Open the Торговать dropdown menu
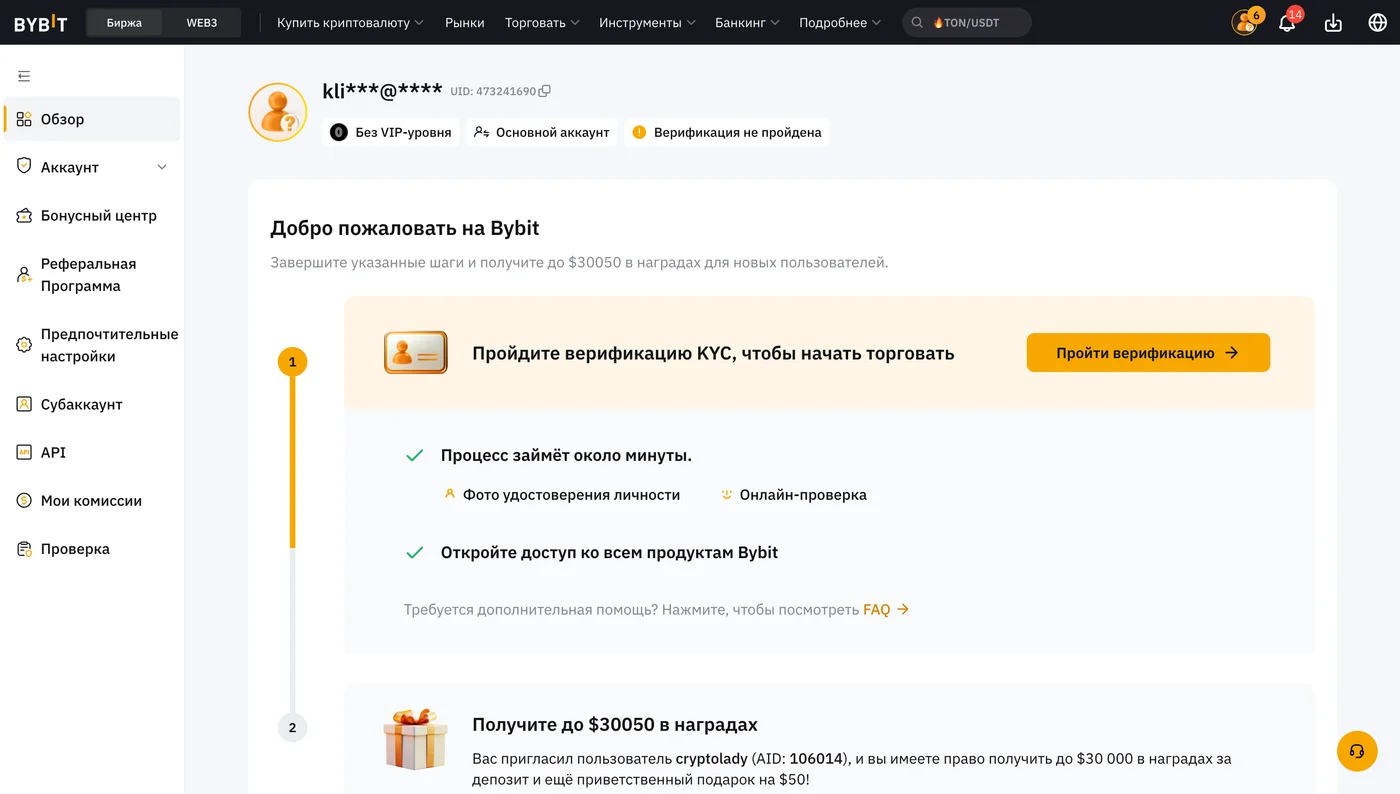Image resolution: width=1400 pixels, height=794 pixels. (542, 23)
